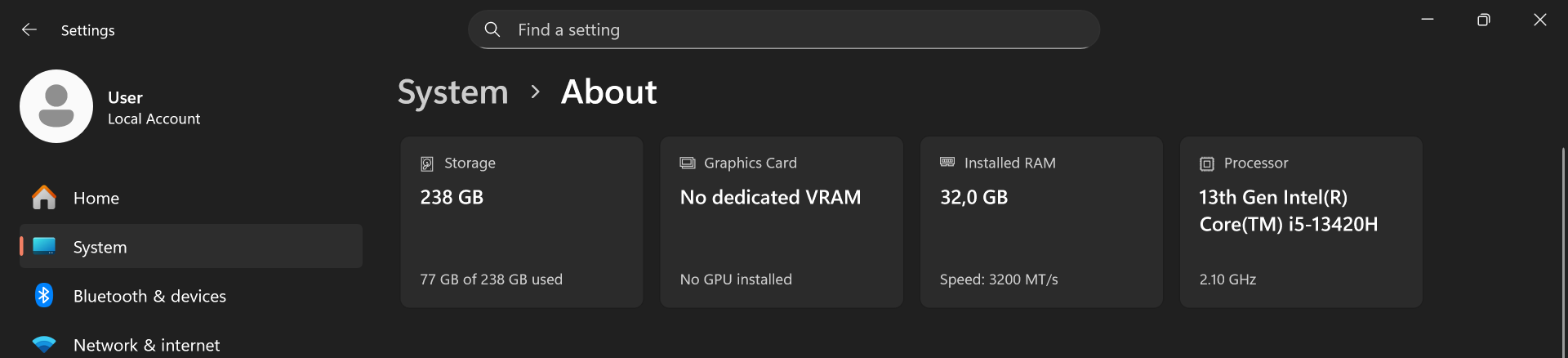Click the Network wifi icon
This screenshot has height=358, width=1568.
click(44, 344)
